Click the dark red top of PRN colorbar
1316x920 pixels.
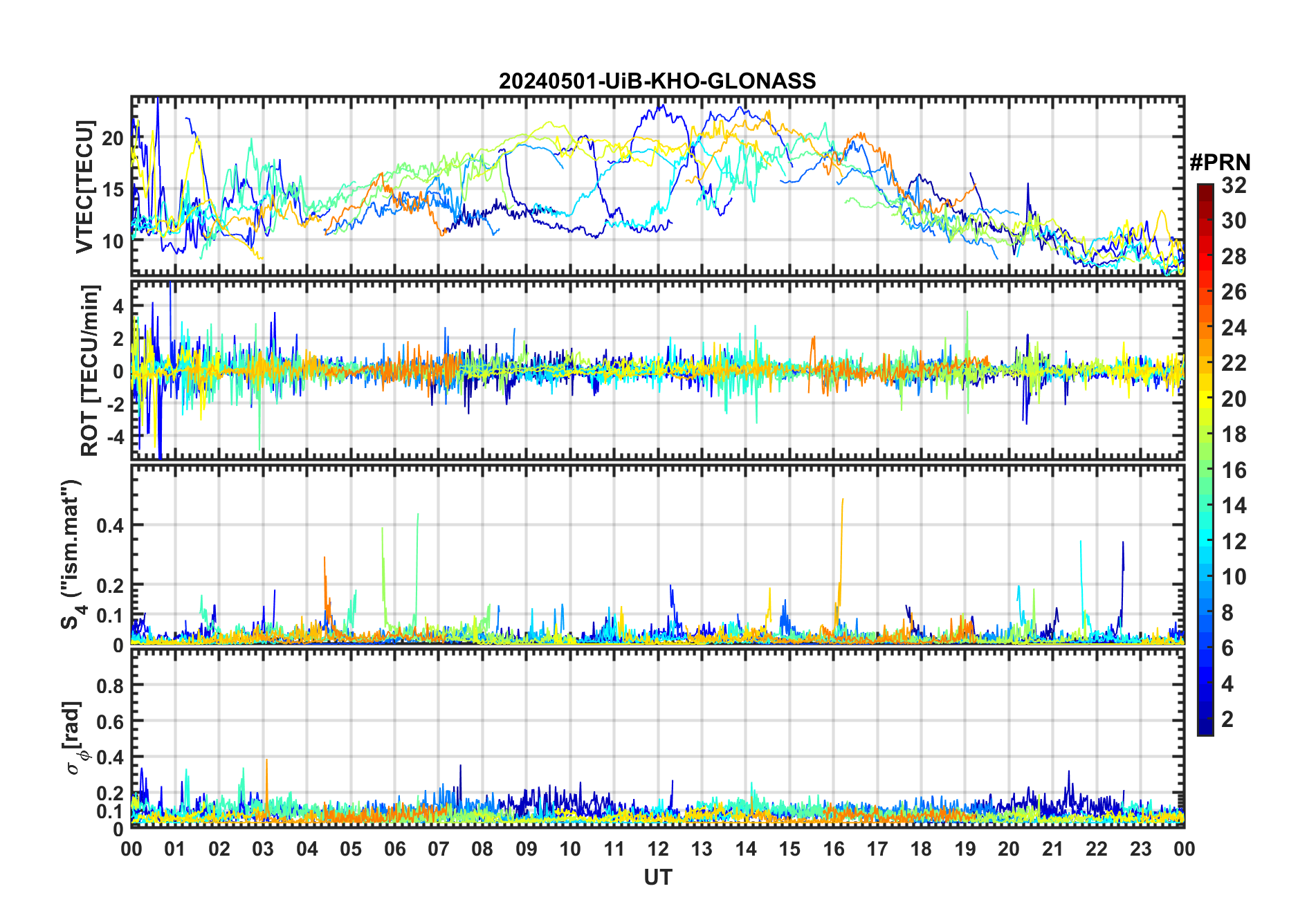[1205, 189]
